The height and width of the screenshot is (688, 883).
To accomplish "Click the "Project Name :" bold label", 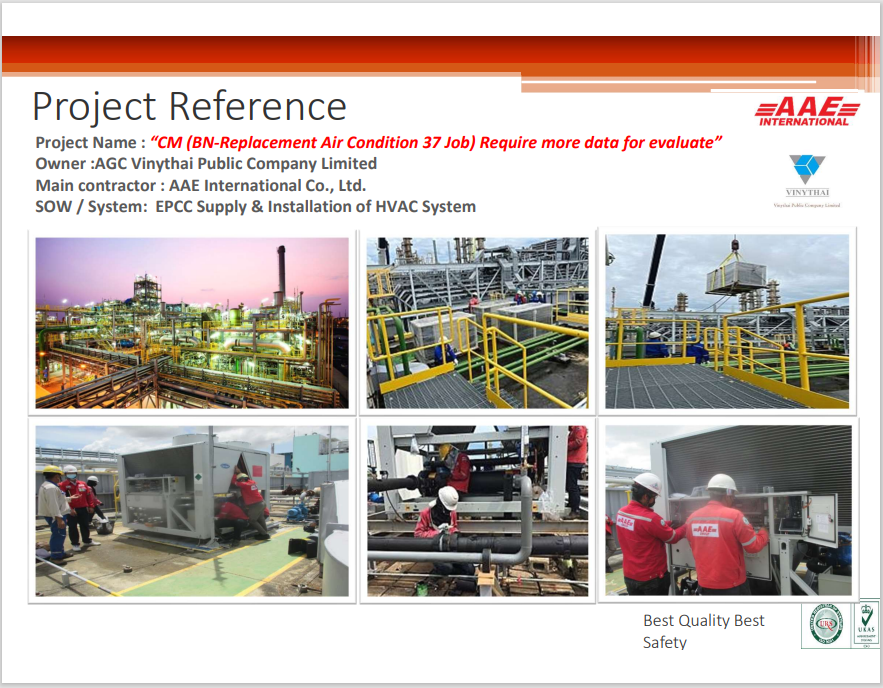I will pos(91,142).
